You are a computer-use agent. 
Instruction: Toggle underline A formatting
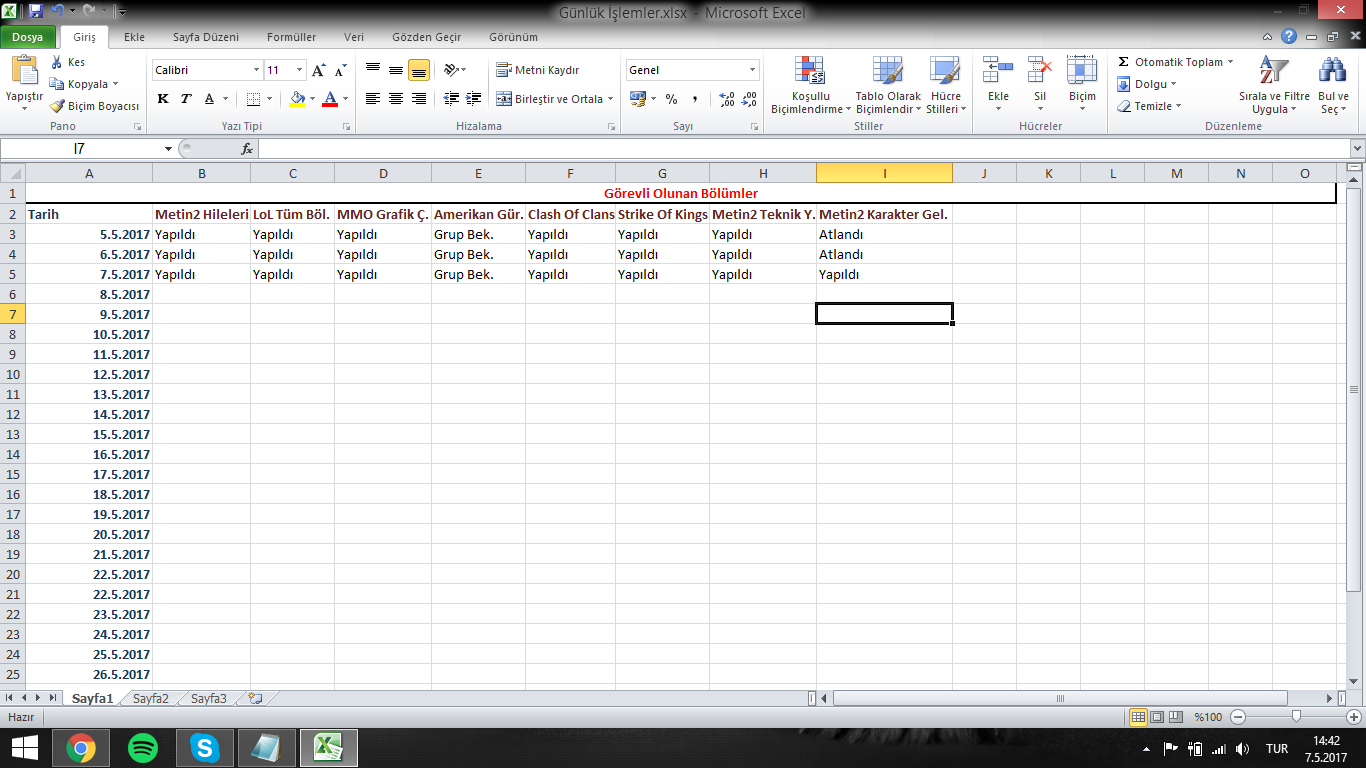coord(209,99)
